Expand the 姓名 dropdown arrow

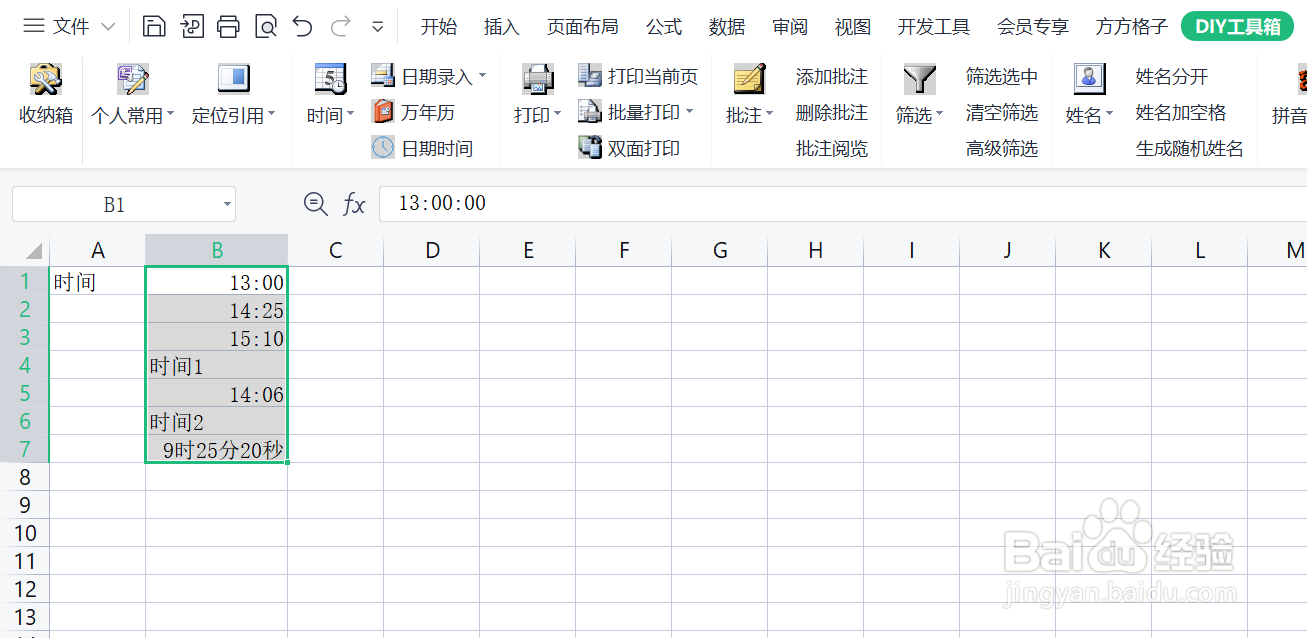point(1109,115)
